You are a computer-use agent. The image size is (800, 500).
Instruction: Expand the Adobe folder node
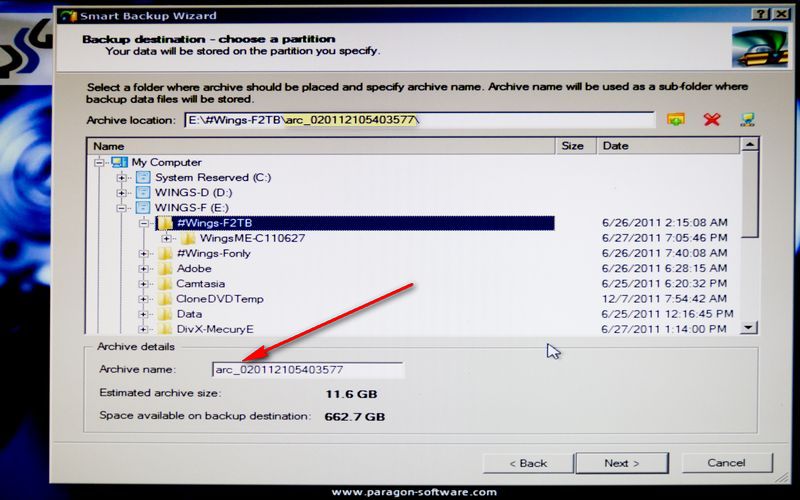coord(144,269)
